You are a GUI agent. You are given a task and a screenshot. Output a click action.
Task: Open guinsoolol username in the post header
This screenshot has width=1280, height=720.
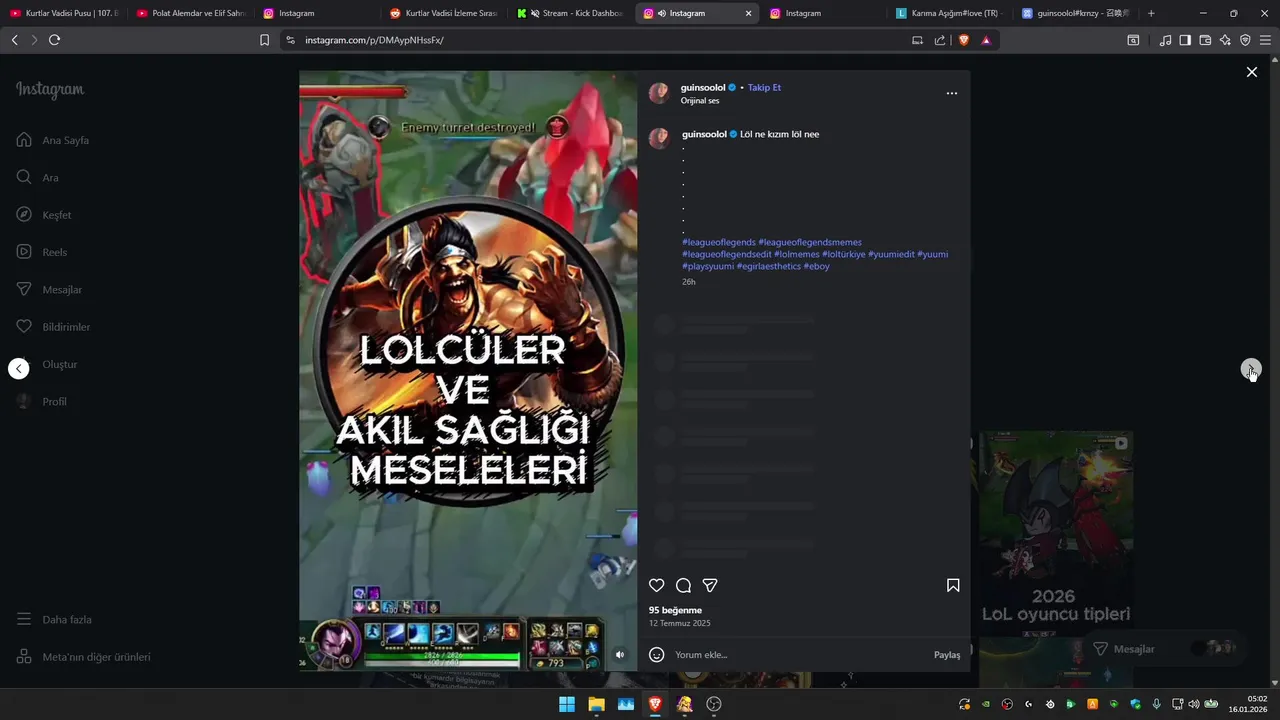(x=703, y=87)
